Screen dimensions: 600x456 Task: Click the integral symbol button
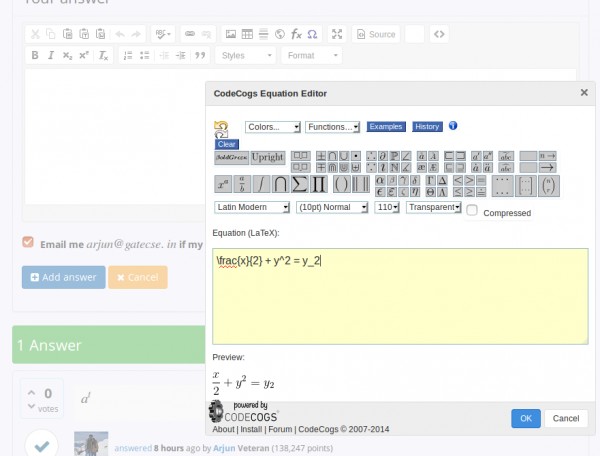tap(262, 185)
